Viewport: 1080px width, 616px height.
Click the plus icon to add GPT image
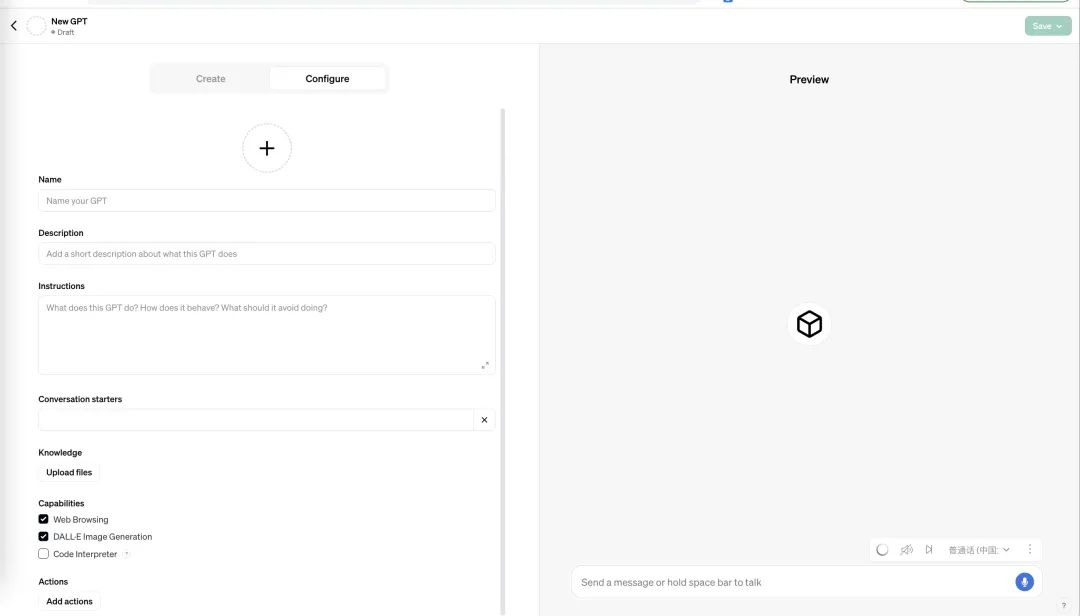click(x=267, y=148)
